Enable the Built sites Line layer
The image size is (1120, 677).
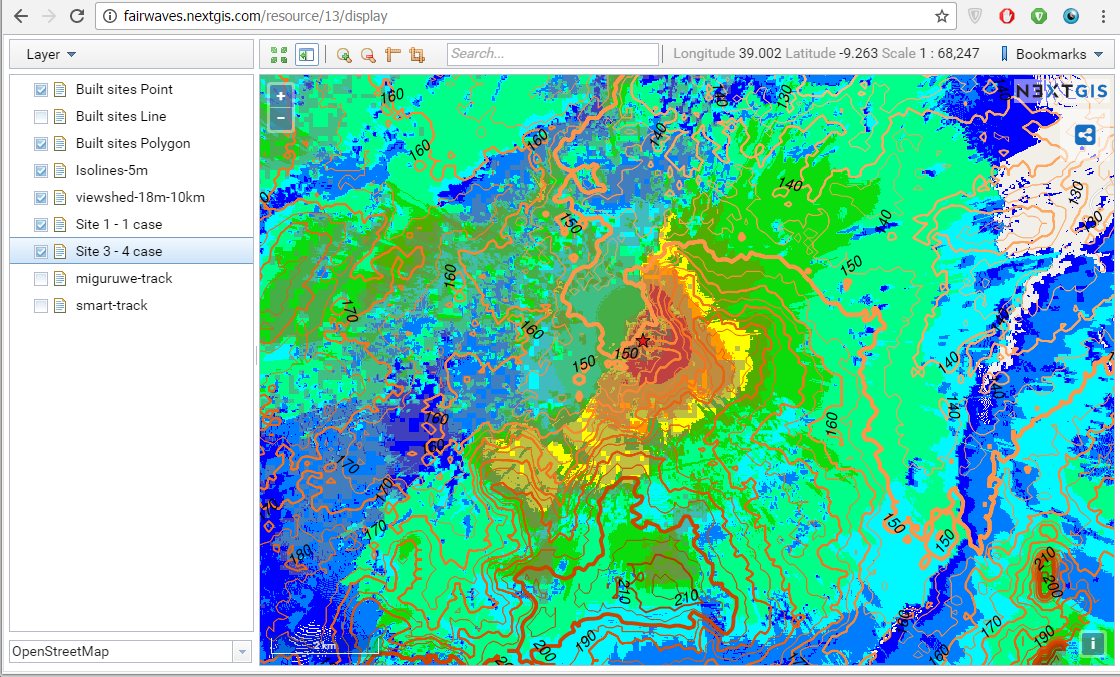pos(41,117)
